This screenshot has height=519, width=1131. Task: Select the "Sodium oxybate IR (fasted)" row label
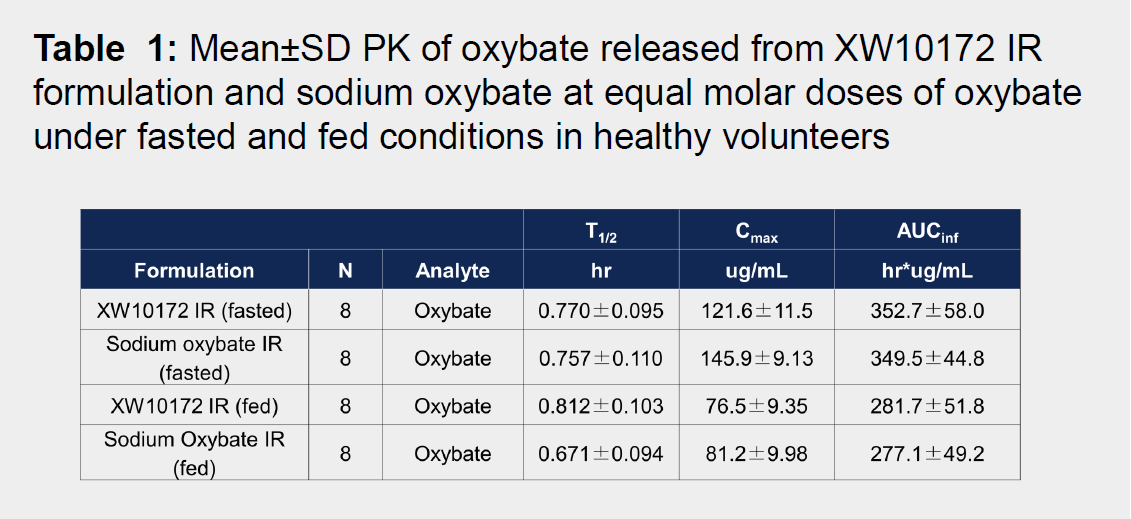pos(194,358)
